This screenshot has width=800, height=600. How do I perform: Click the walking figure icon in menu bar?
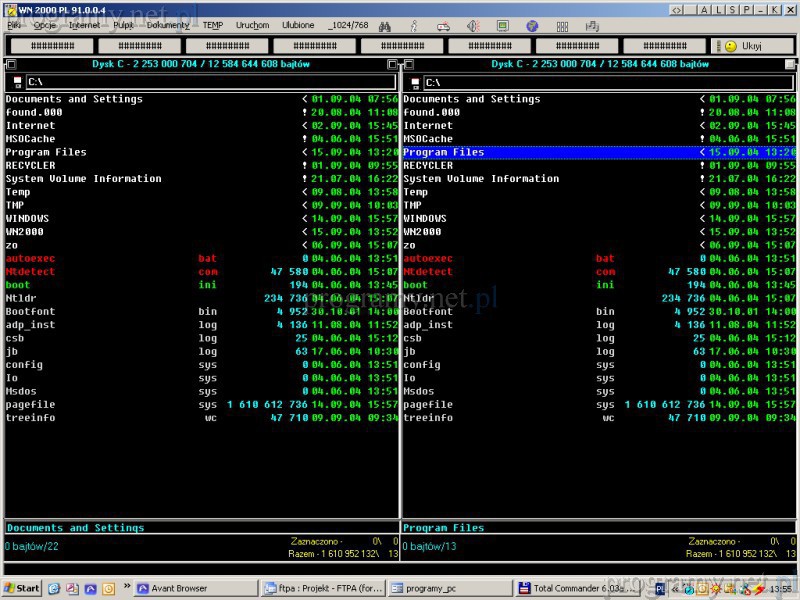click(414, 25)
